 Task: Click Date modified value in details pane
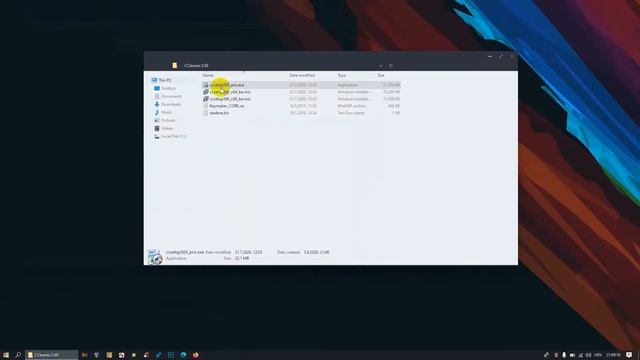248,252
